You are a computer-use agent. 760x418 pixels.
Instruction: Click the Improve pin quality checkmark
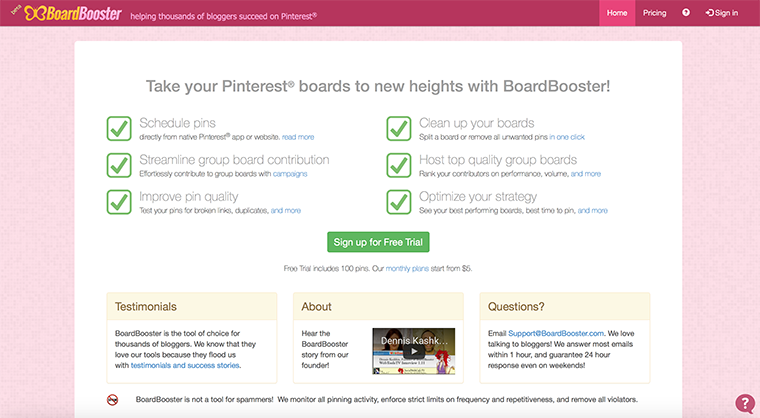[119, 202]
